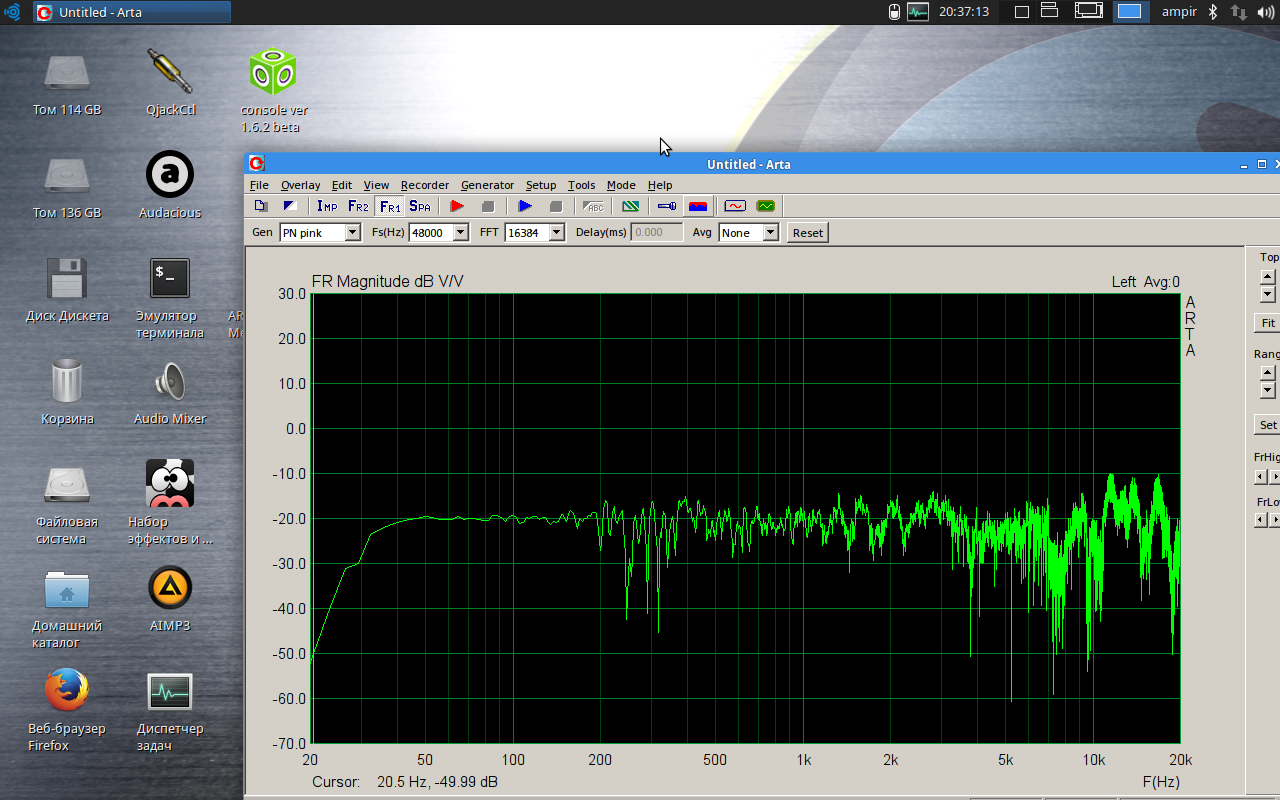Open the Fs(Hz) 48000 dropdown
Viewport: 1280px width, 800px height.
click(460, 233)
